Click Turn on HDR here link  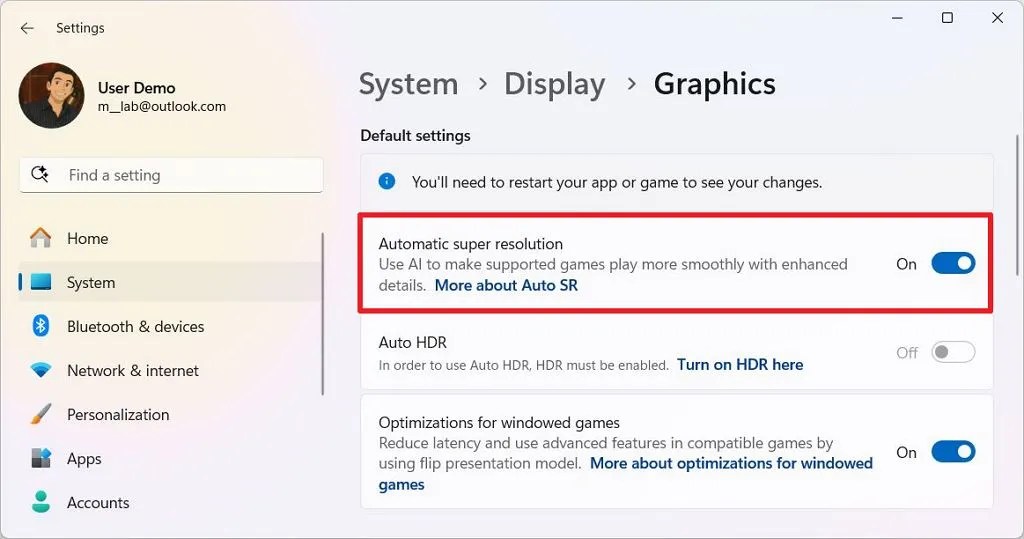click(740, 365)
